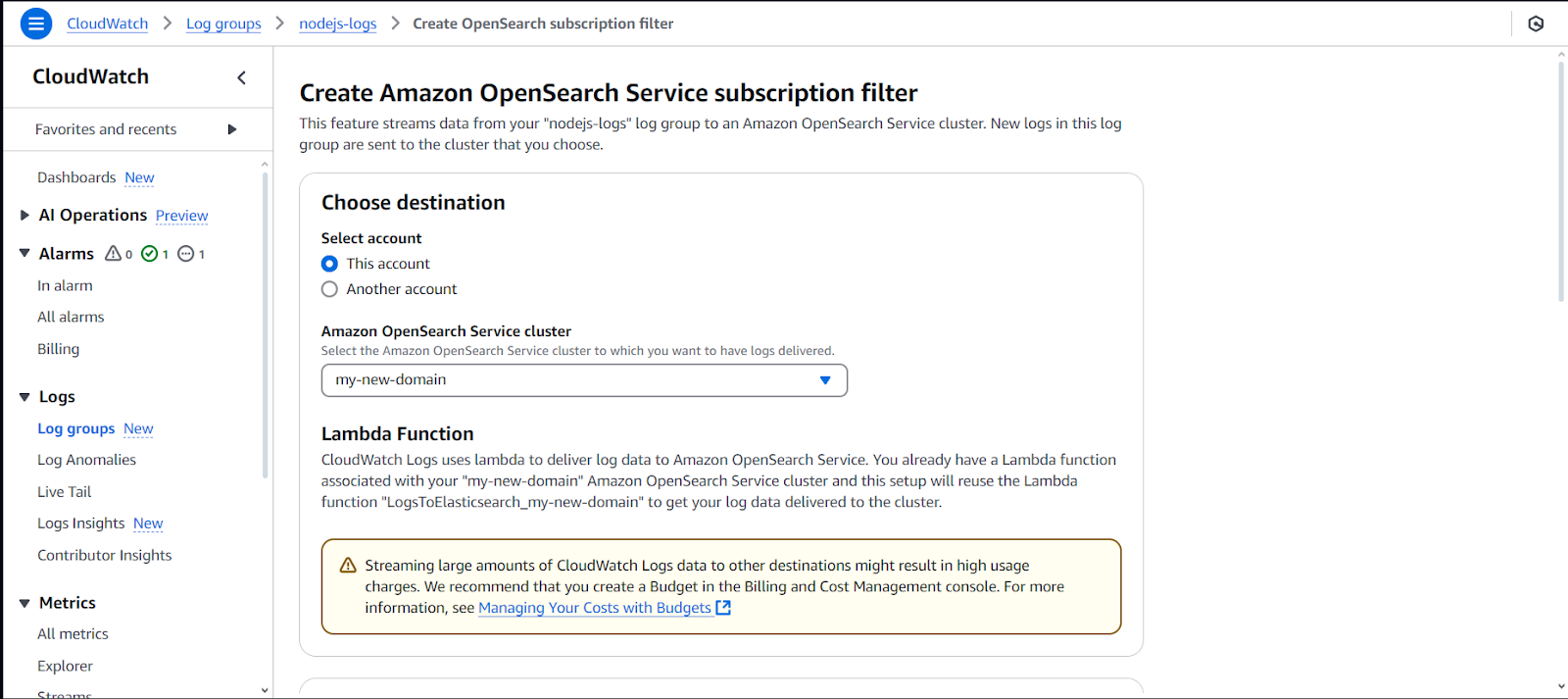Click the Lambda Function heading
Screen dimensions: 1568x699
coord(397,434)
